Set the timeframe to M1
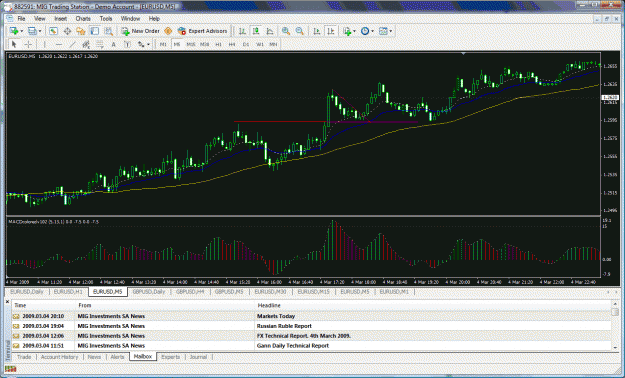 [163, 44]
